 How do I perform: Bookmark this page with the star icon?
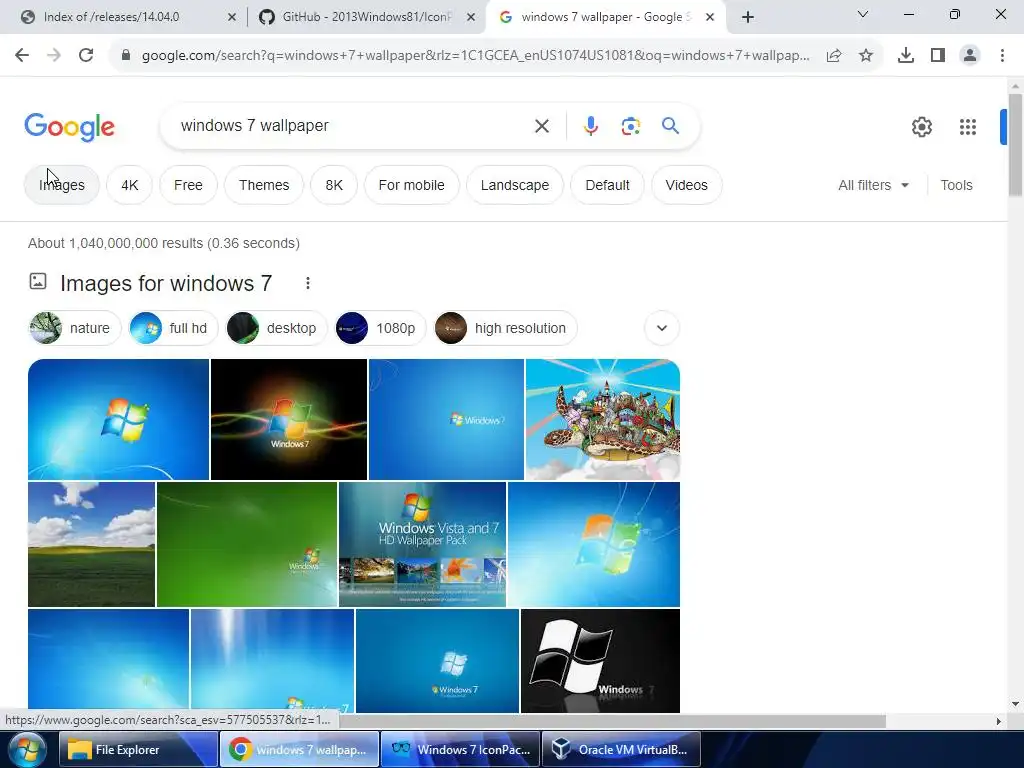coord(866,56)
